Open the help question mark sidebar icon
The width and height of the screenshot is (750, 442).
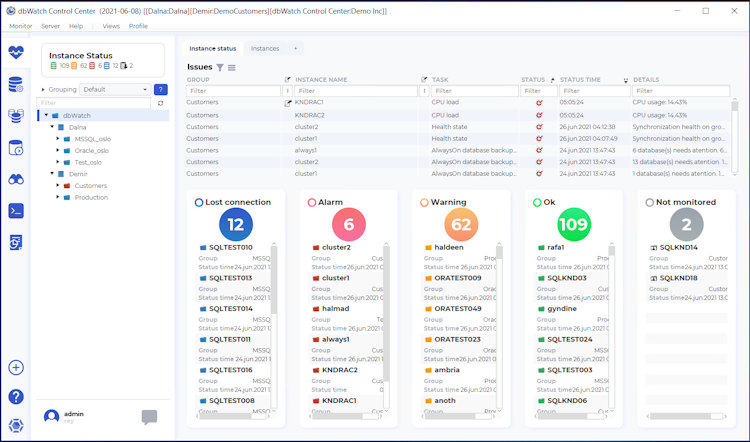(x=16, y=397)
